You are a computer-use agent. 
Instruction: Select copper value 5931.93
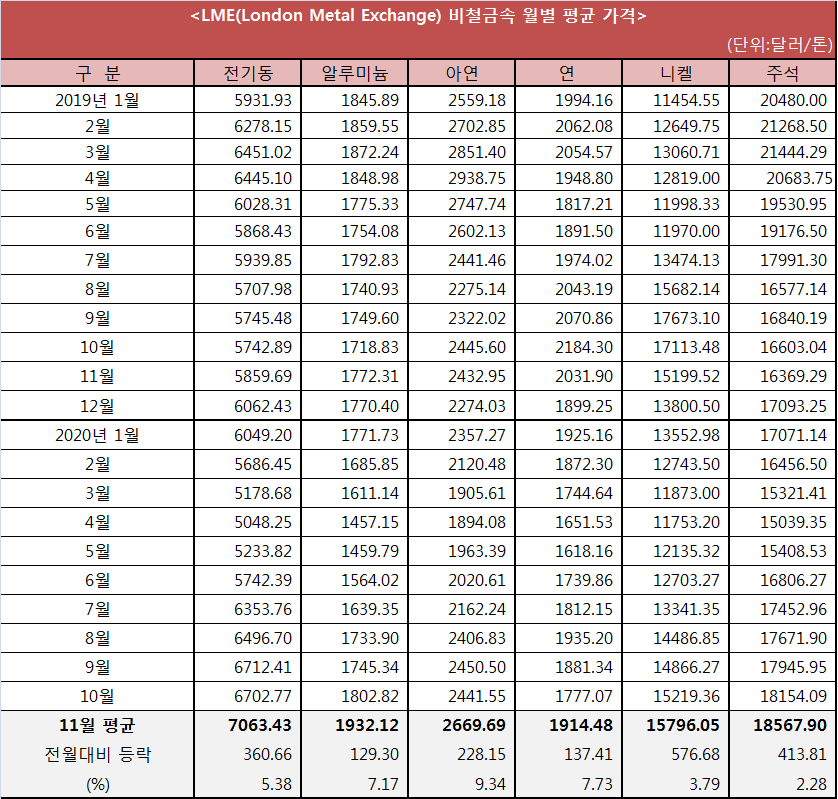tap(263, 100)
